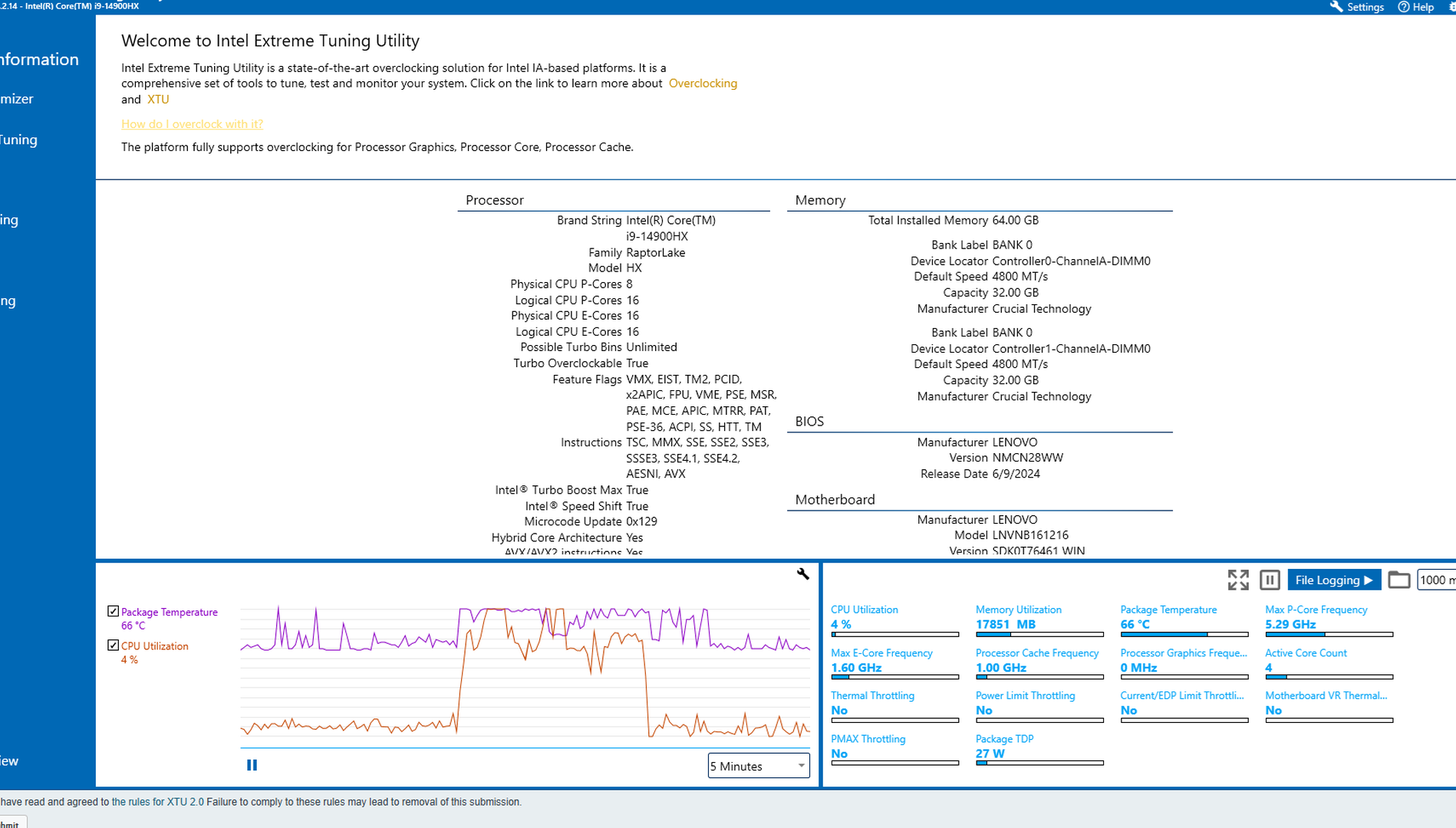Screen dimensions: 1456x828
Task: Click the 1000 ms interval field
Action: [1436, 580]
